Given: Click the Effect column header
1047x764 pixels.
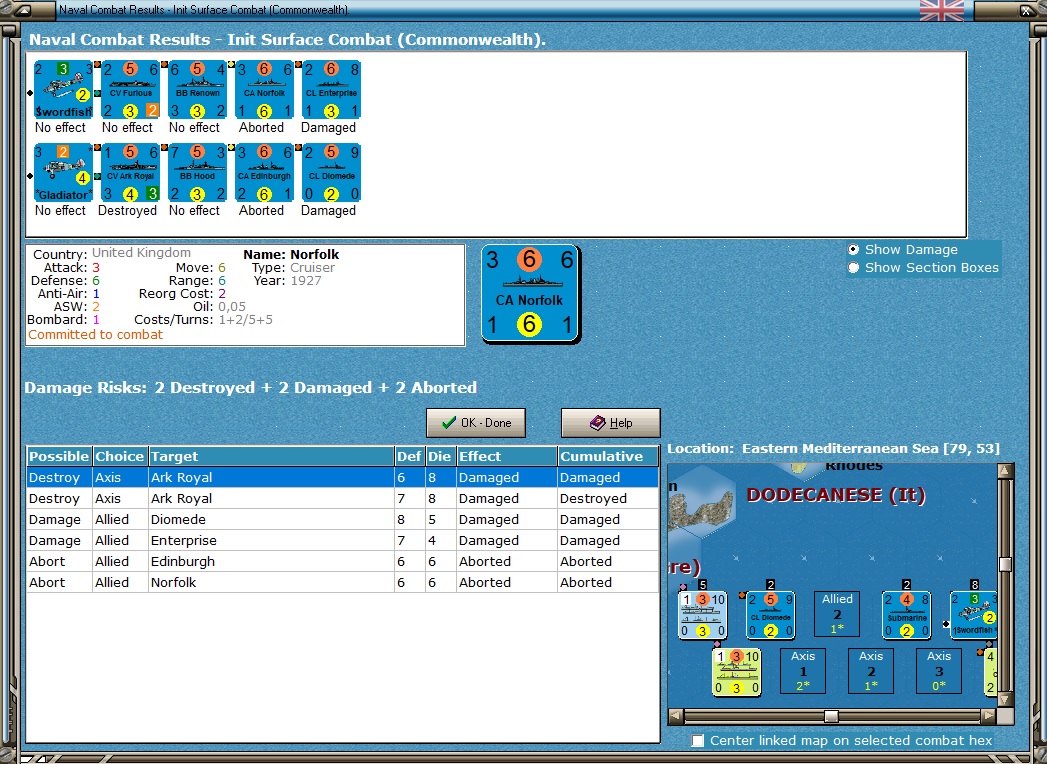Looking at the screenshot, I should (x=507, y=456).
